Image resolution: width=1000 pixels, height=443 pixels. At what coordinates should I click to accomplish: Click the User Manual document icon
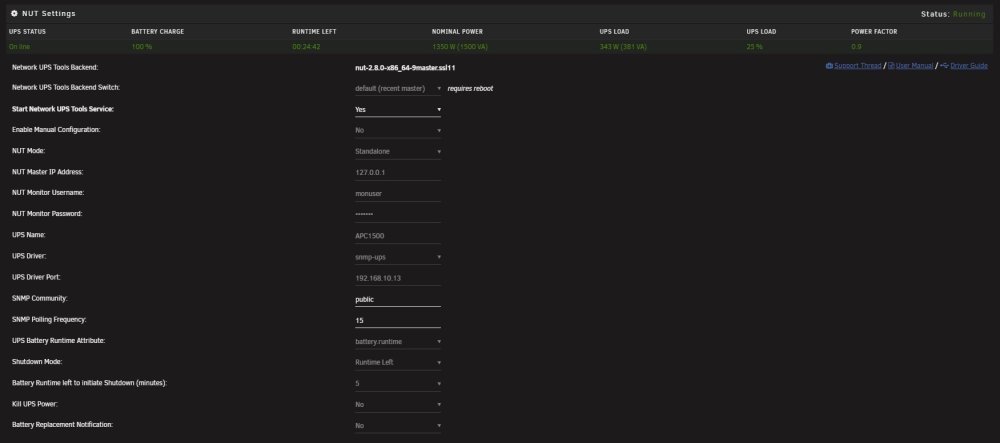[x=891, y=66]
